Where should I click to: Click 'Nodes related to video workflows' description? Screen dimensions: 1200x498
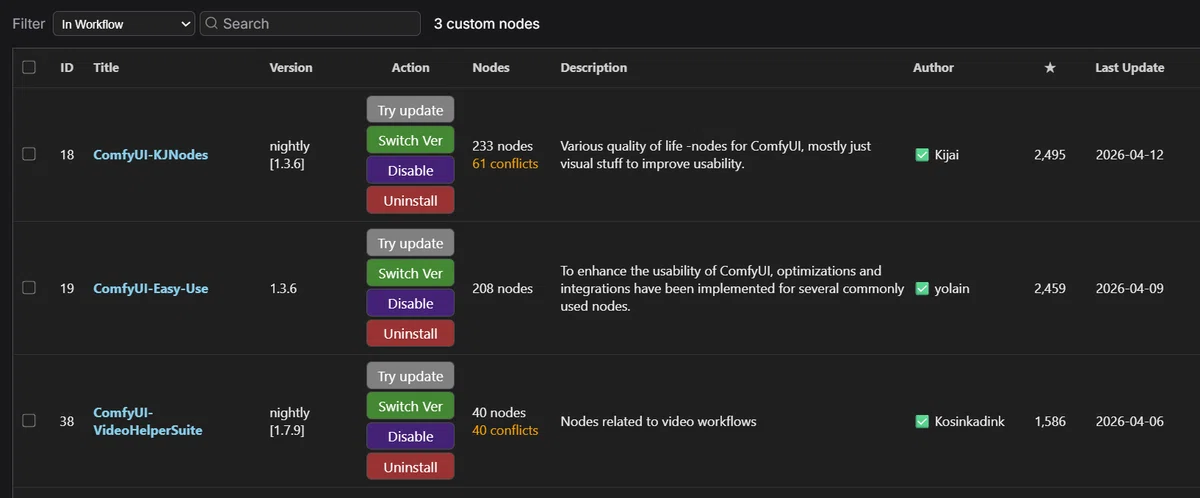tap(658, 421)
